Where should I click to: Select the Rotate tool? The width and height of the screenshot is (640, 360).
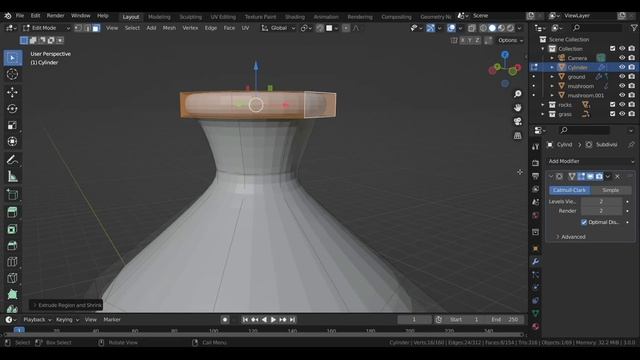click(12, 109)
